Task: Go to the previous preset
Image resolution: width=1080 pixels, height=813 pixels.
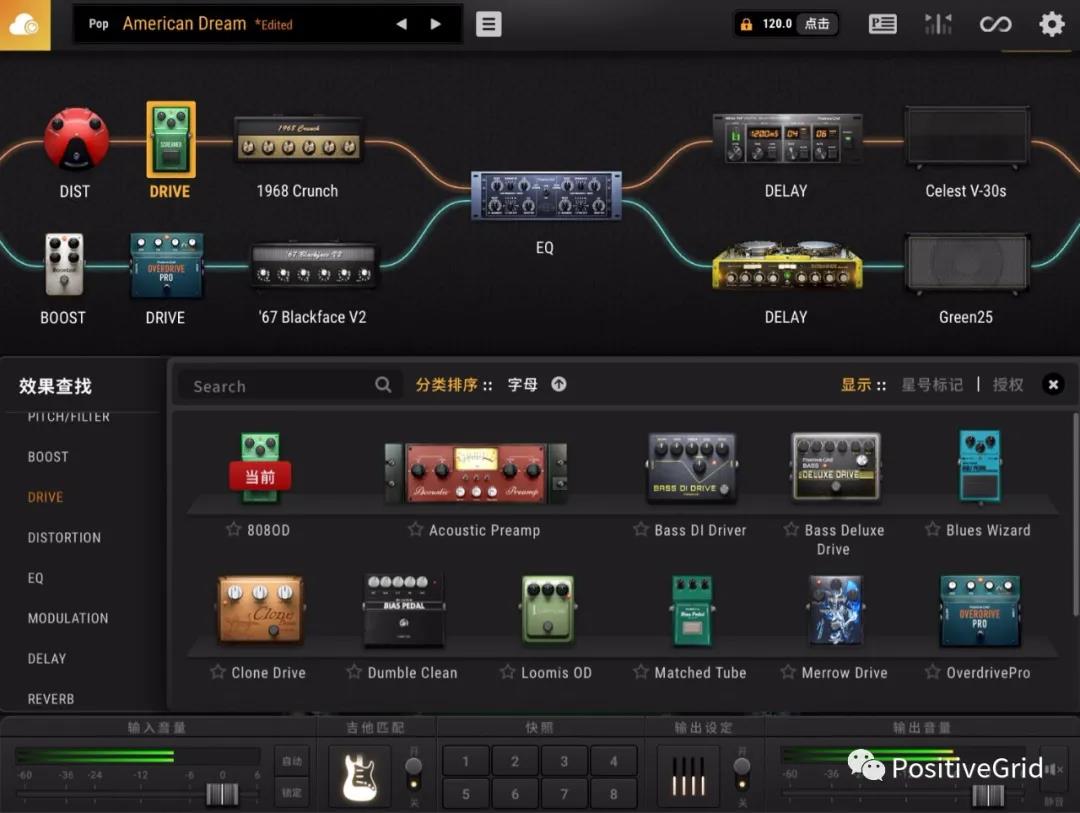Action: pos(402,24)
